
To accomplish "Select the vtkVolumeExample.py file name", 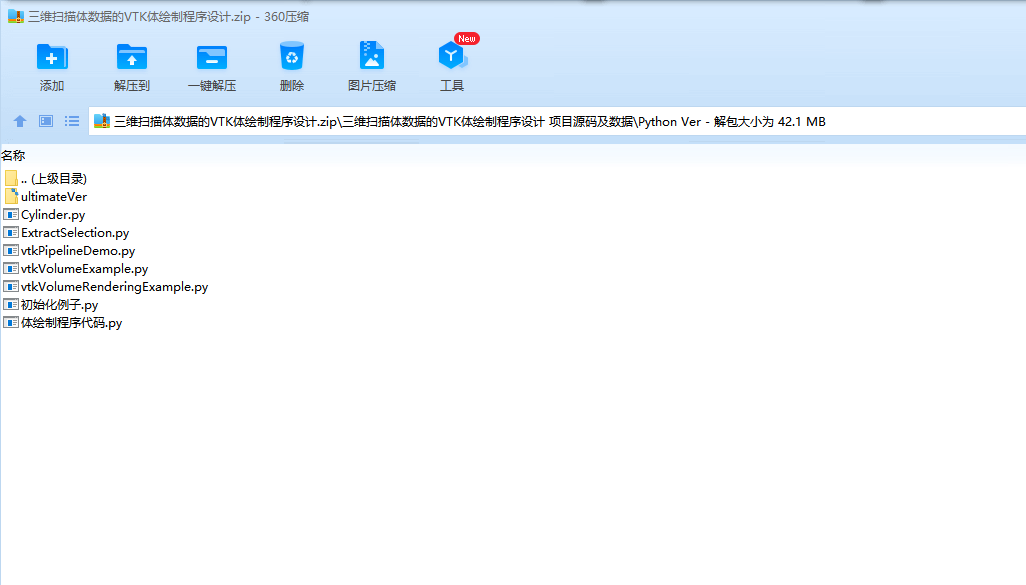I will tap(84, 269).
